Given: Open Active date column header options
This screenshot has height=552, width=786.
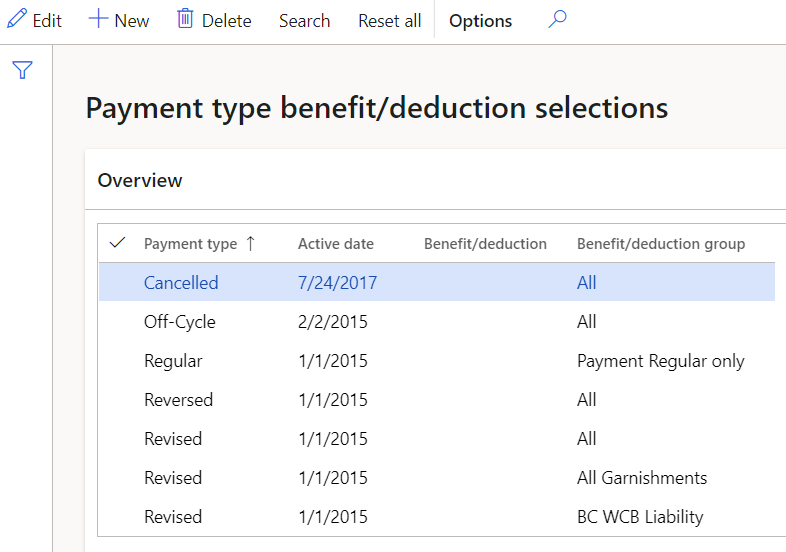Looking at the screenshot, I should tap(336, 244).
